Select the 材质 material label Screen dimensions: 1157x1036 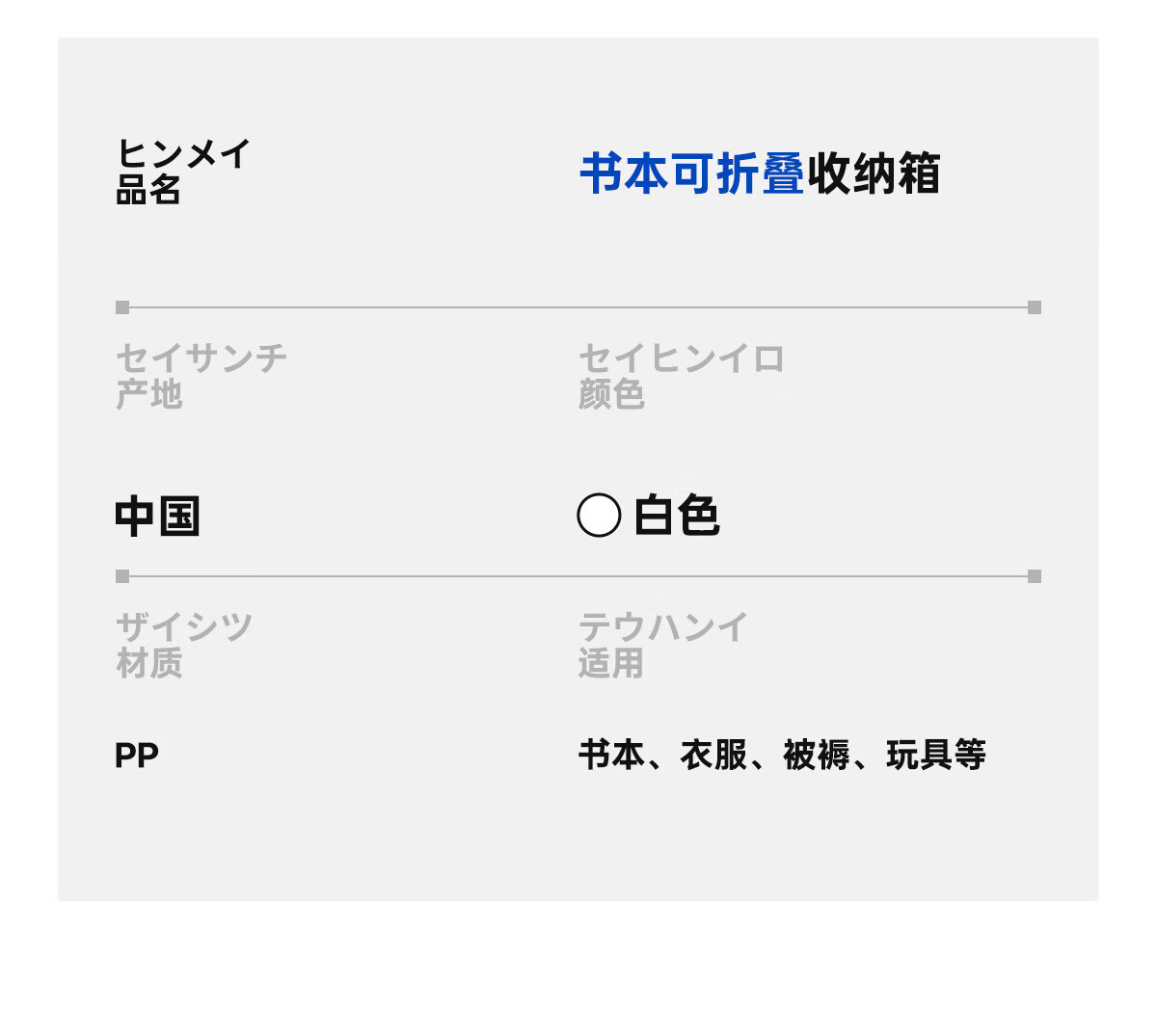pyautogui.click(x=148, y=663)
